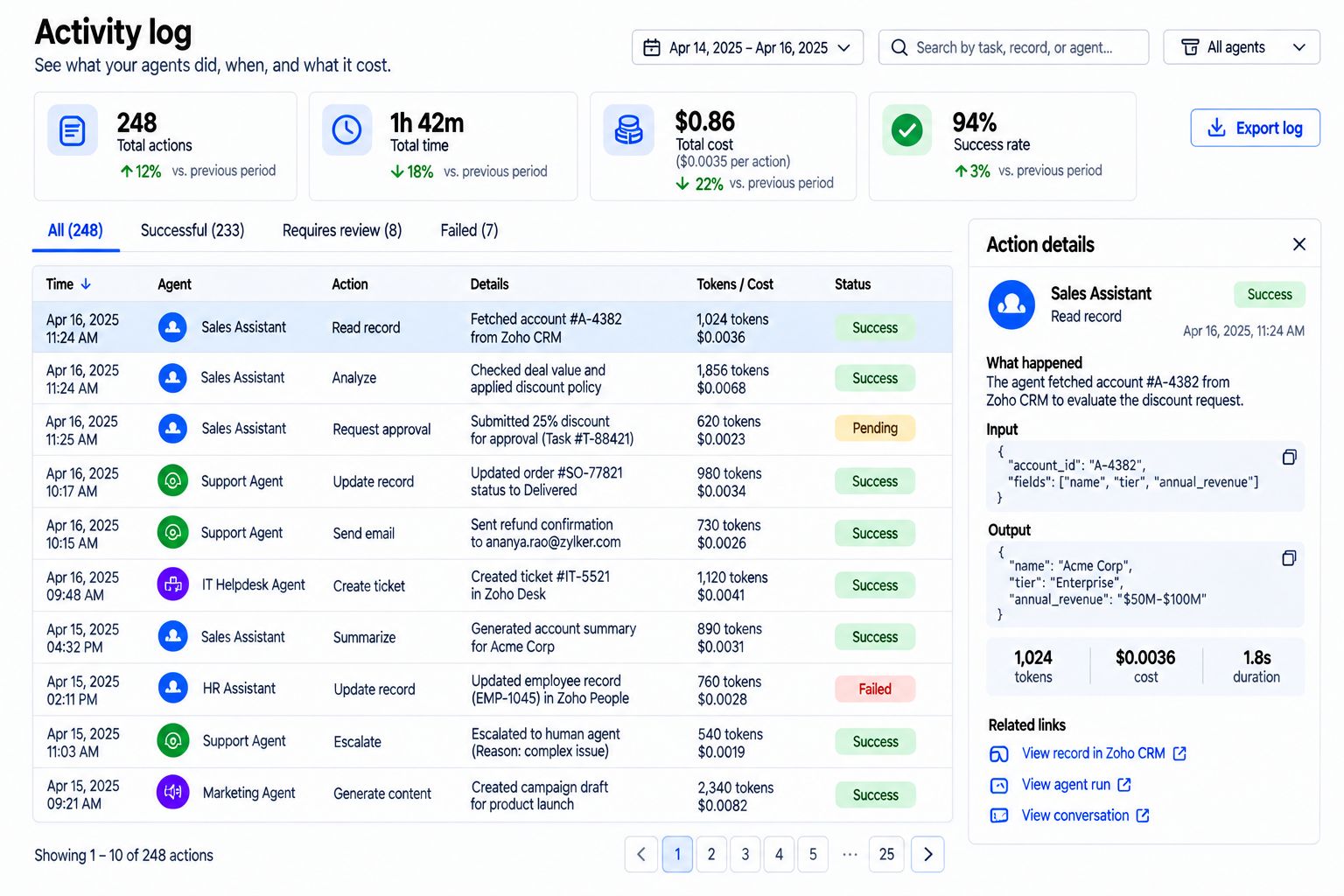This screenshot has width=1344, height=896.
Task: Click the Pending status badge
Action: click(875, 429)
